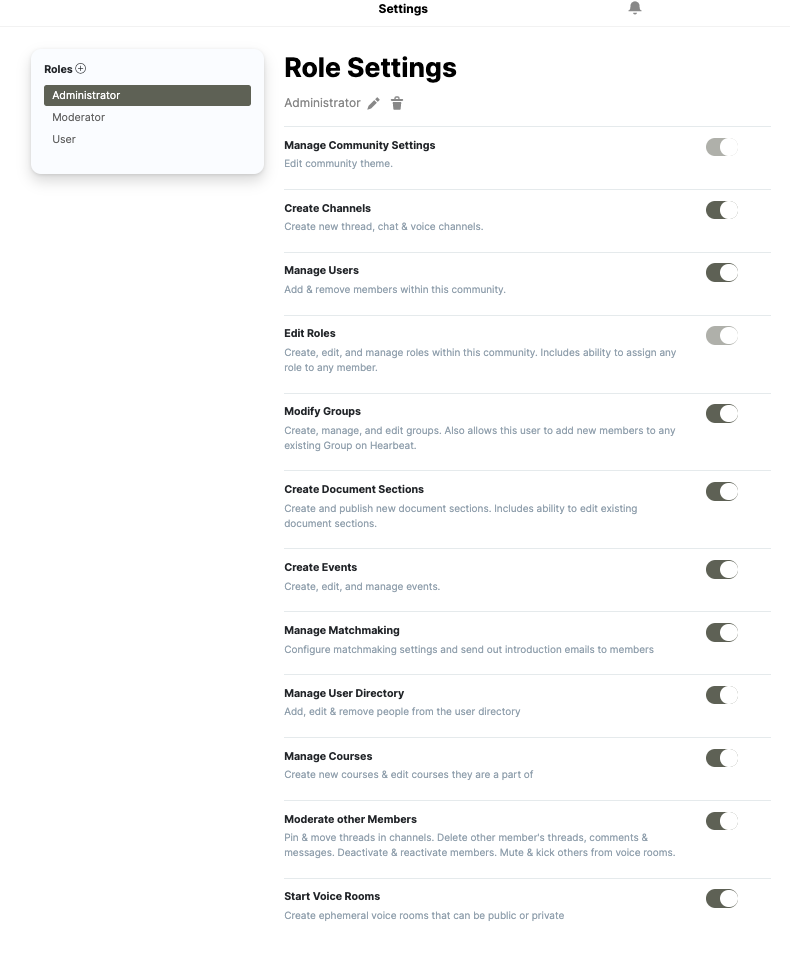Click the Settings page title
The height and width of the screenshot is (972, 790).
[x=403, y=9]
